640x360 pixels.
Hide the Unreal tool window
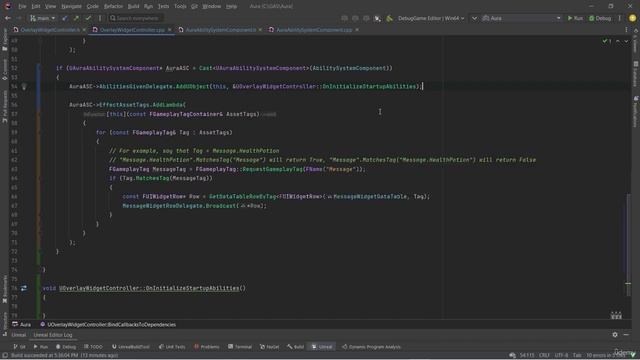pyautogui.click(x=626, y=335)
